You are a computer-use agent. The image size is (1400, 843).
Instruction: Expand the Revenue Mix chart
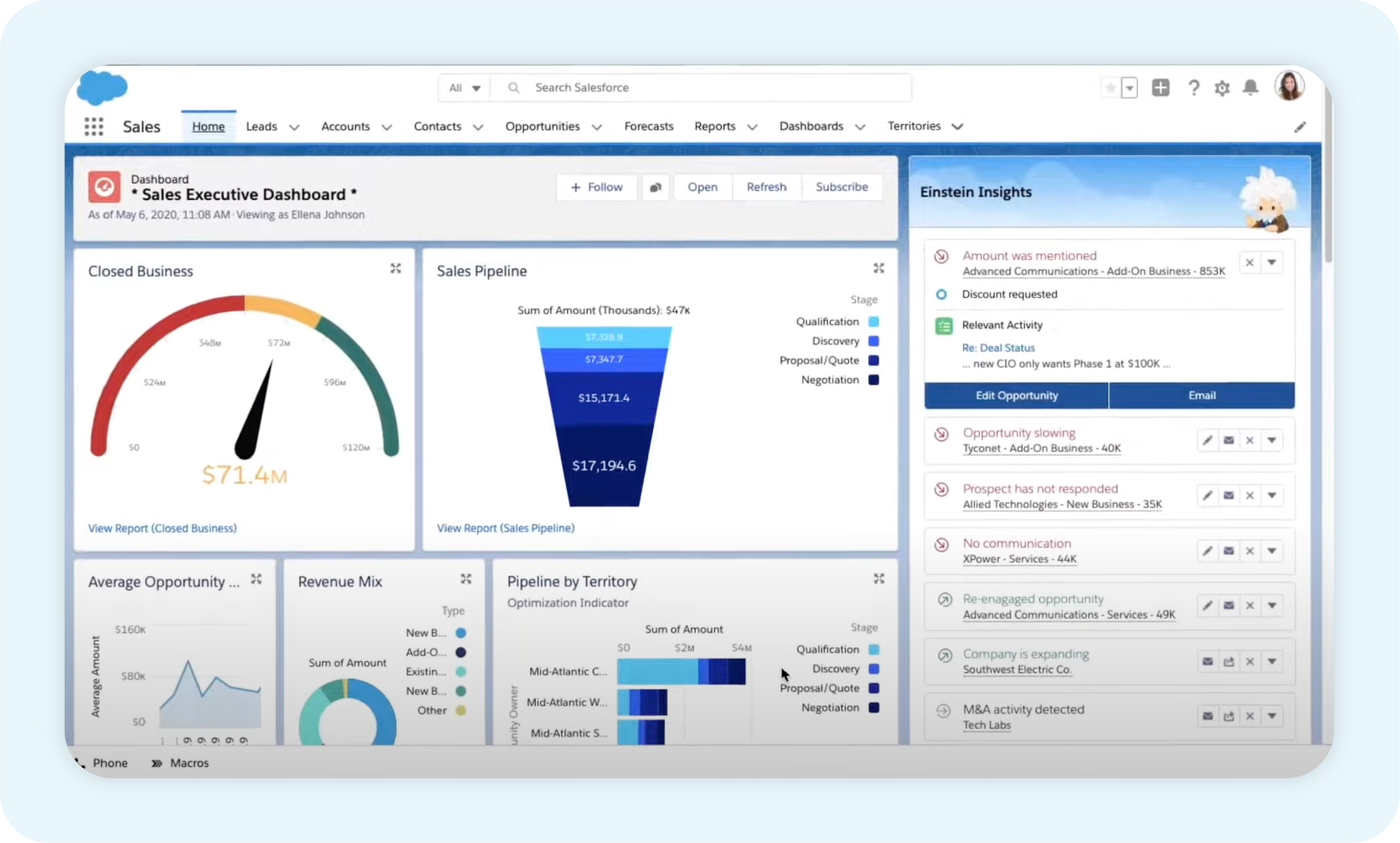point(466,579)
